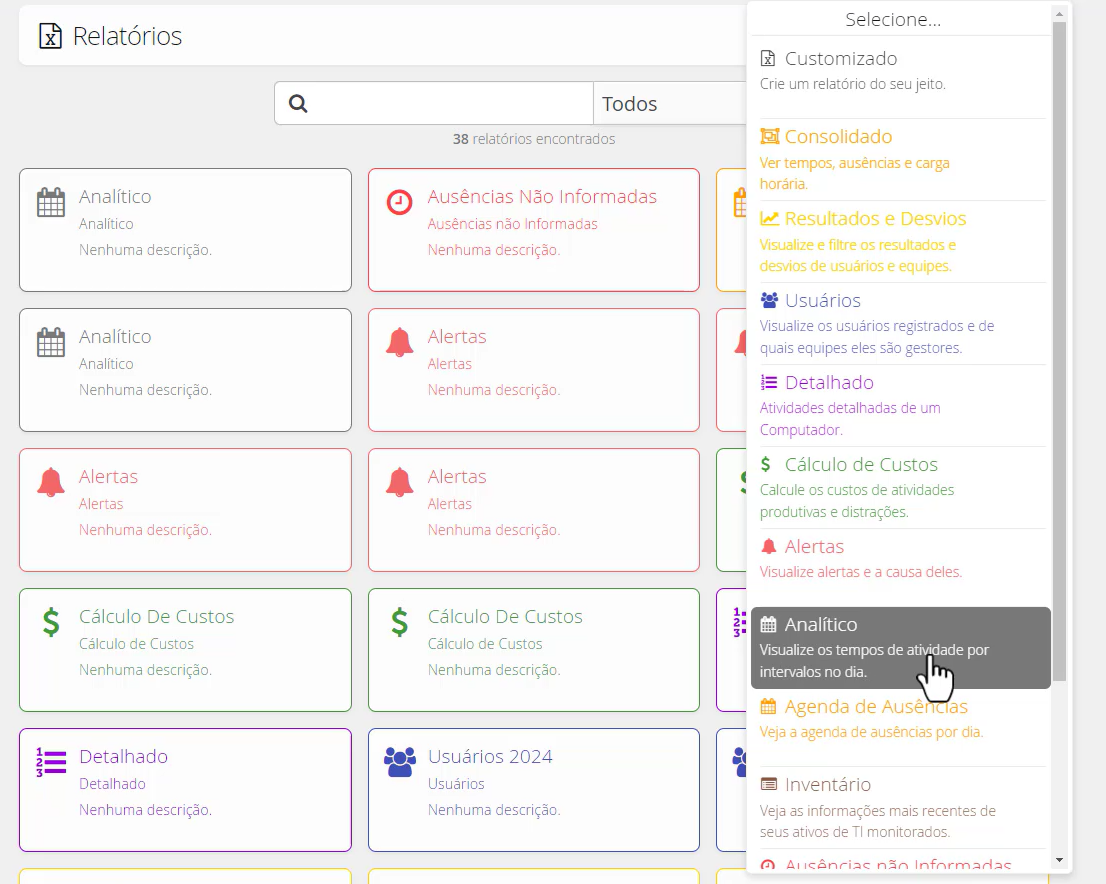1106x884 pixels.
Task: Click the people icon on Usuários 2024 card
Action: point(400,762)
